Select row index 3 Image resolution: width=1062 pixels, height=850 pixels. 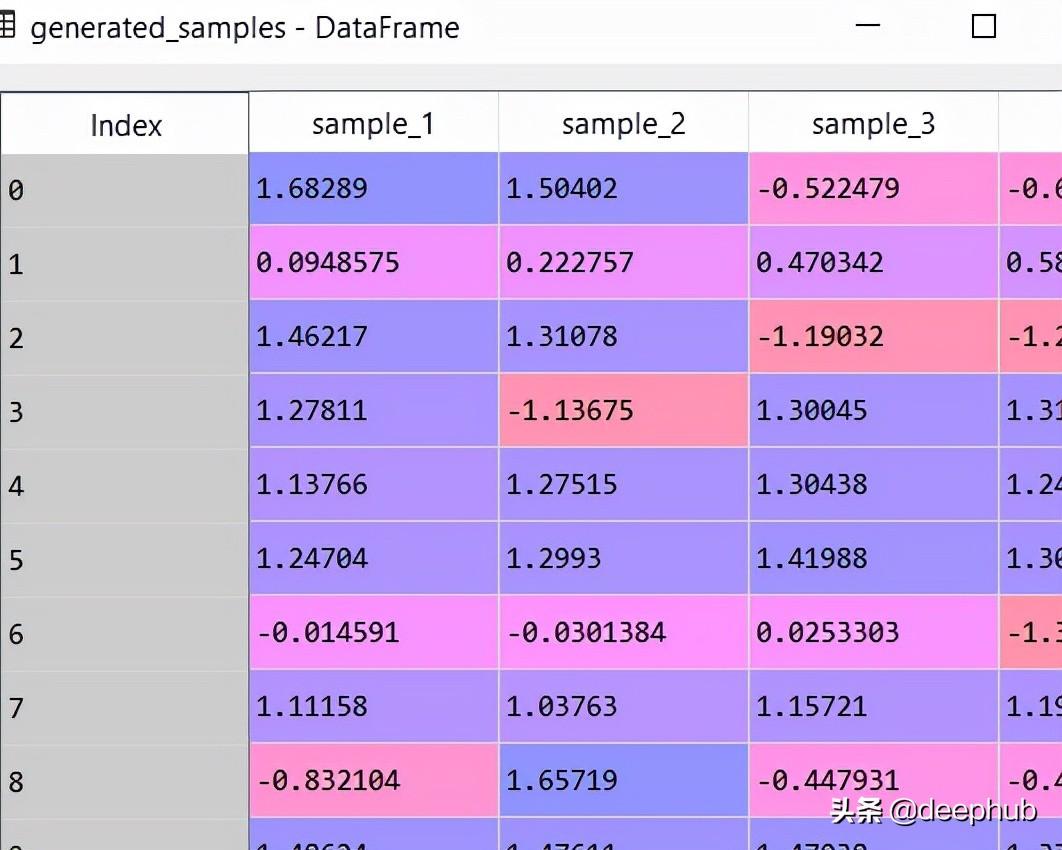[x=125, y=410]
